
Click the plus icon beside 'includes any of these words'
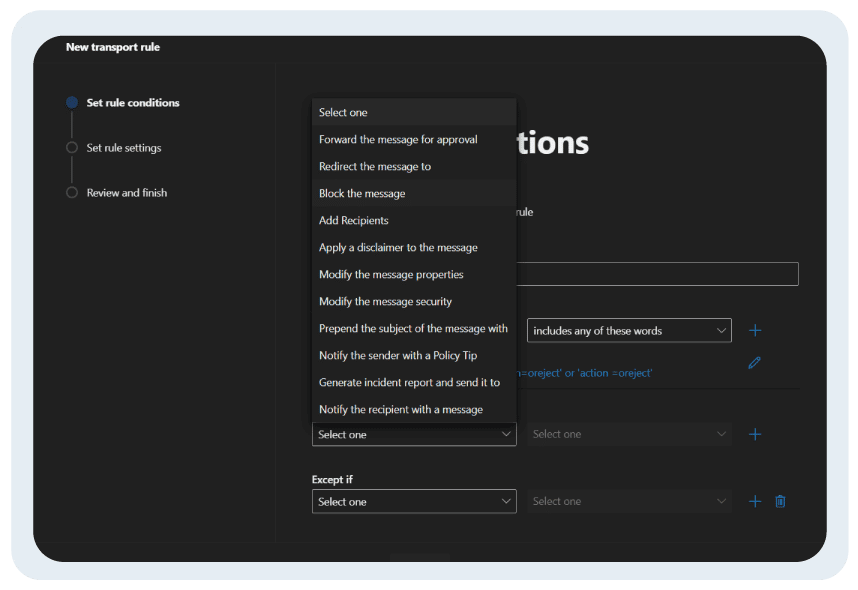755,330
